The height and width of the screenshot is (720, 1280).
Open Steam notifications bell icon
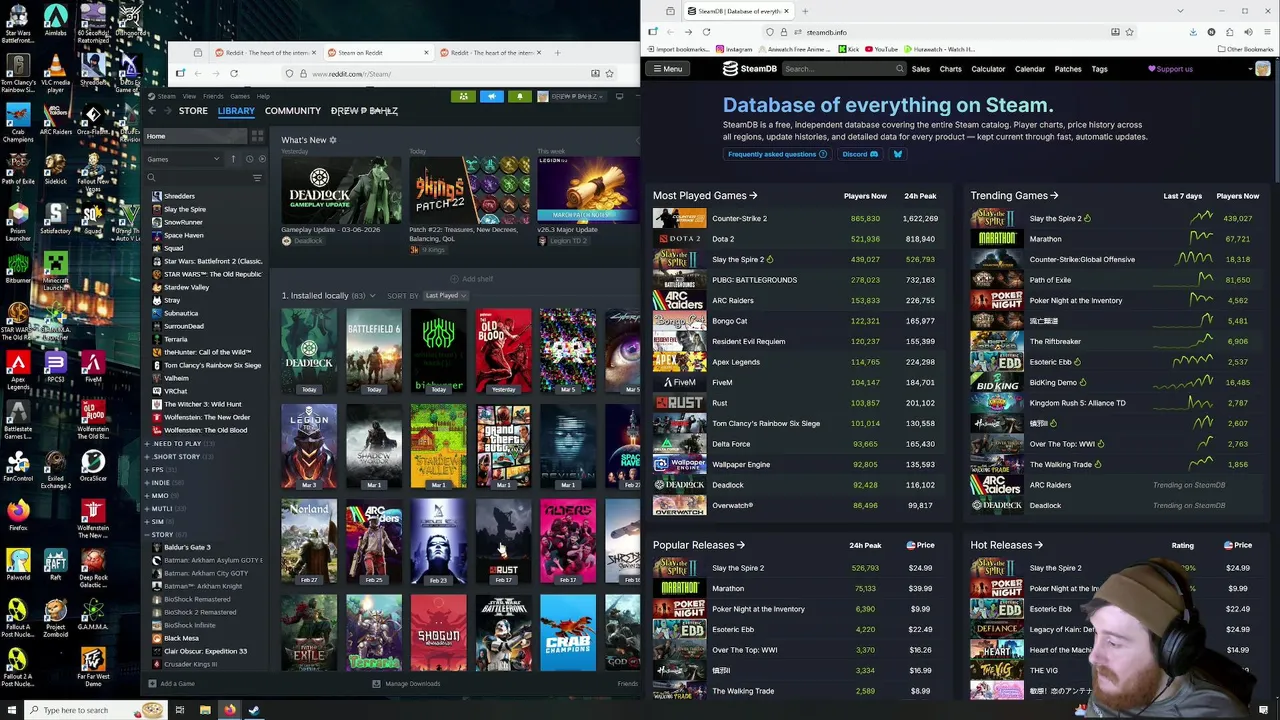point(519,96)
